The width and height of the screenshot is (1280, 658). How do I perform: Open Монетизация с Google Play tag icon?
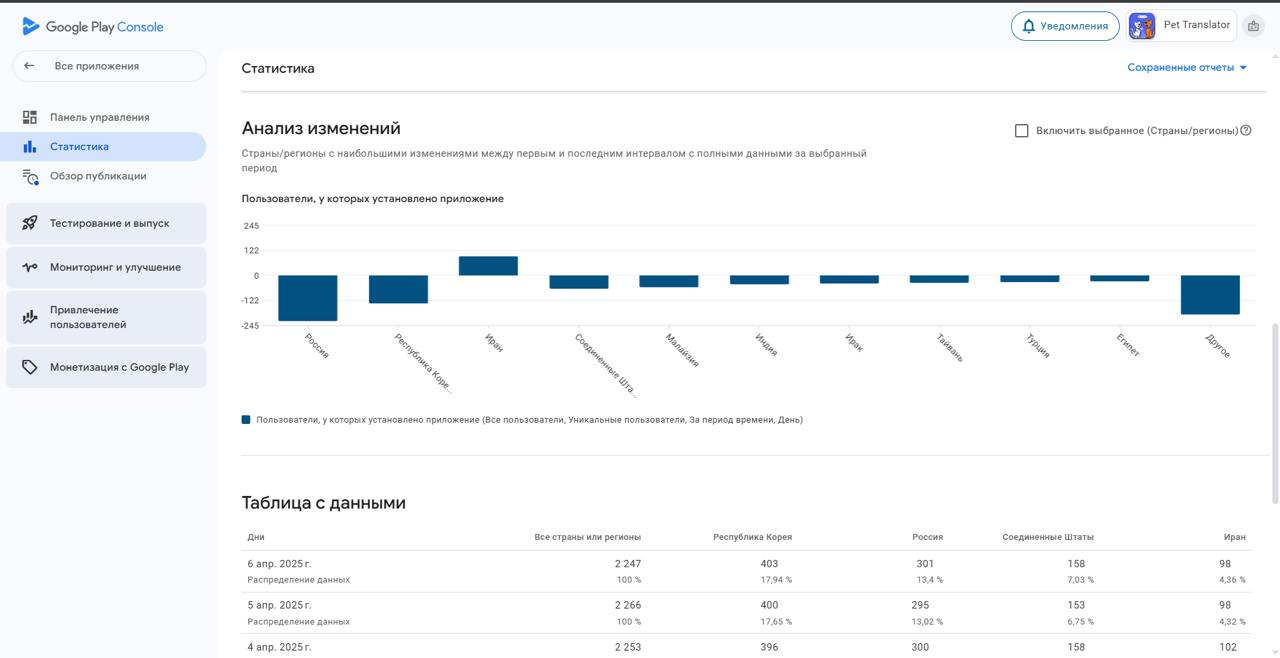pos(31,367)
